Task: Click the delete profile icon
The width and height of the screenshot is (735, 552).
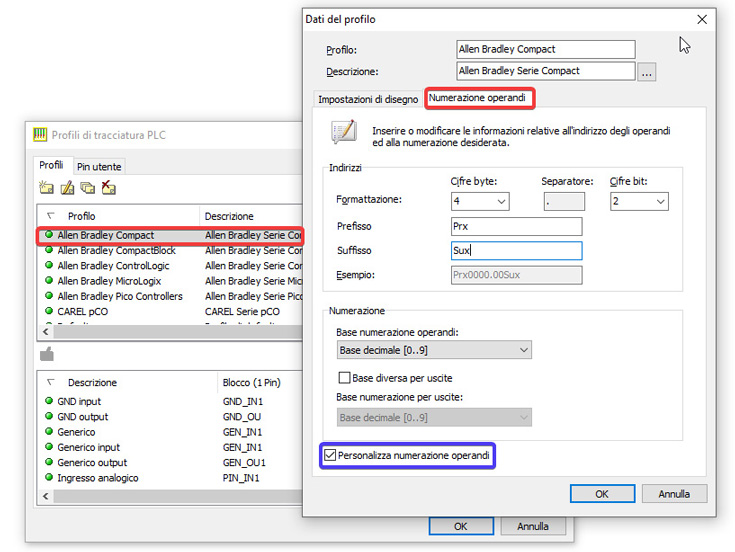Action: tap(108, 188)
